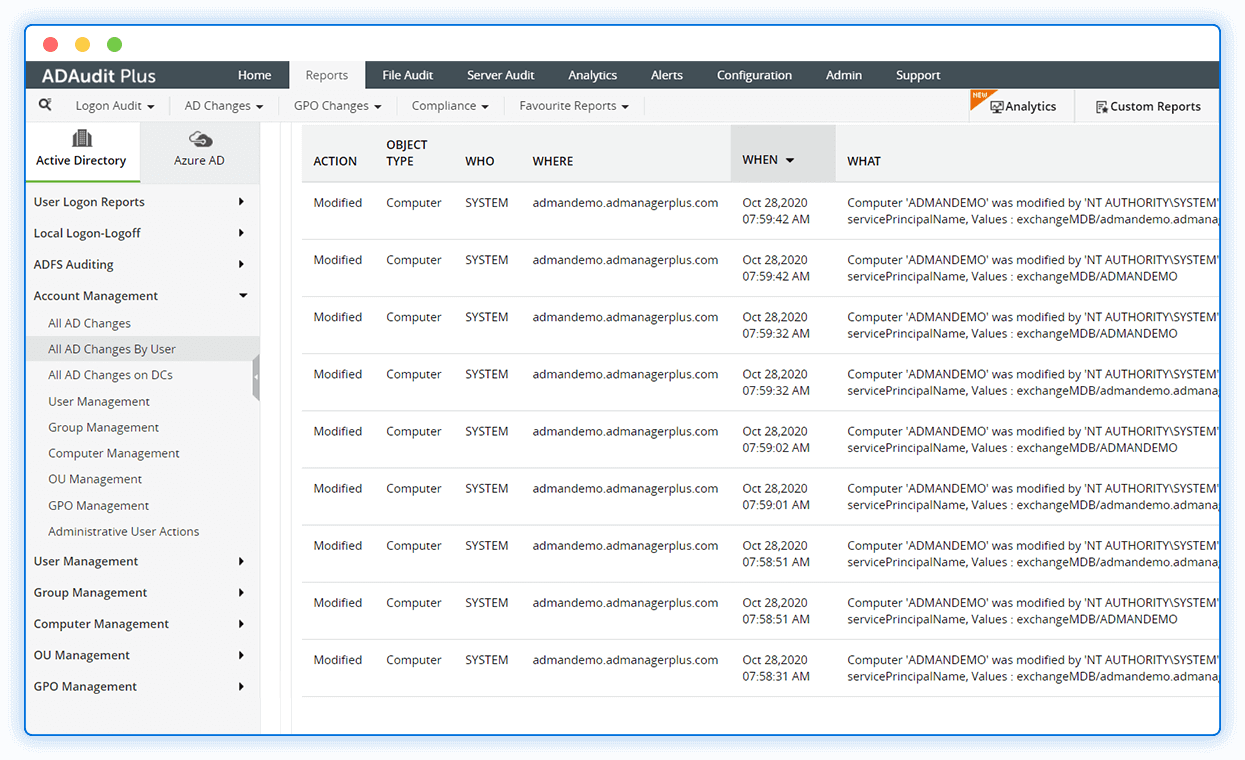Open All AD Changes on DCs report
The width and height of the screenshot is (1245, 760).
pos(110,375)
